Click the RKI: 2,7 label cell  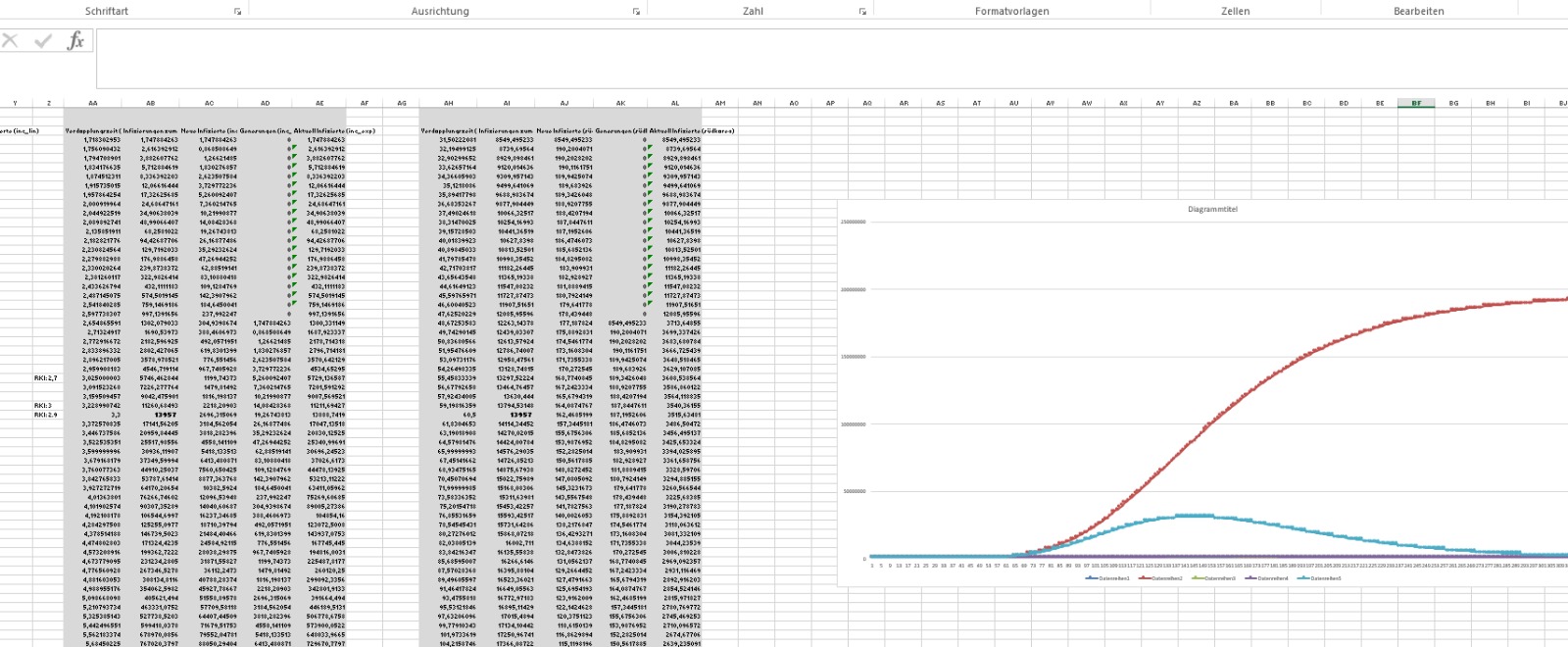45,377
